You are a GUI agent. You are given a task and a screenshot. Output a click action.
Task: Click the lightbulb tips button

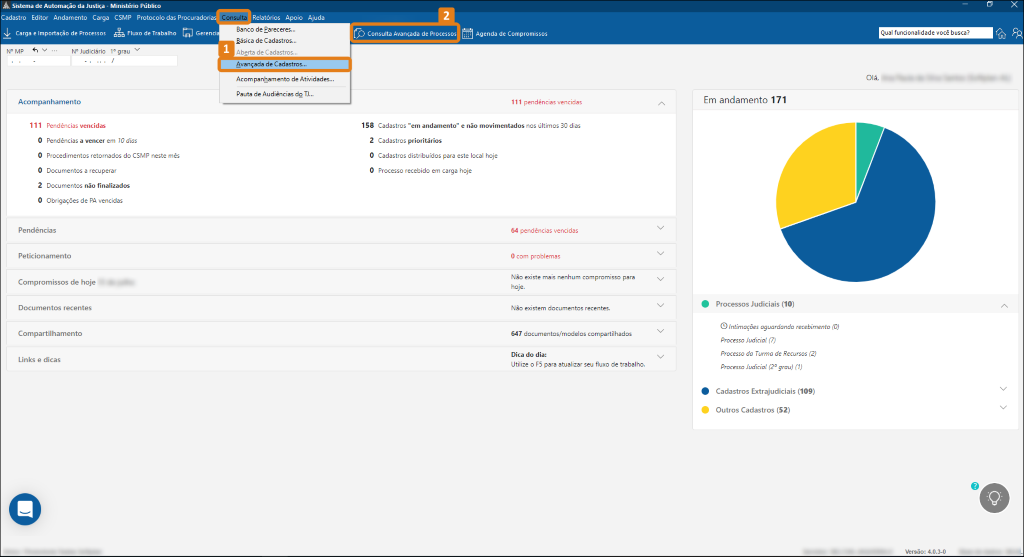point(994,498)
